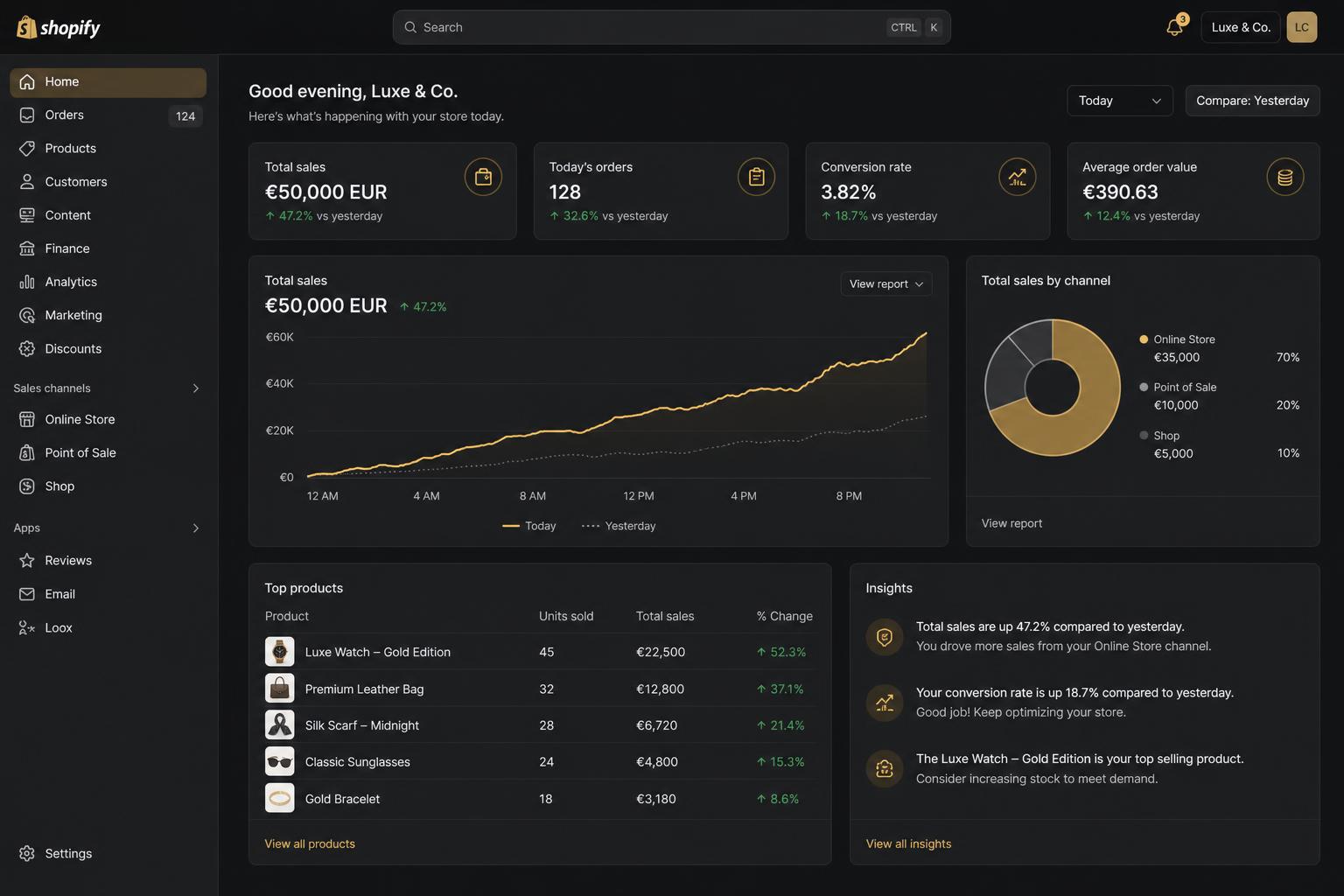Click the Average order value coins icon

coord(1284,177)
